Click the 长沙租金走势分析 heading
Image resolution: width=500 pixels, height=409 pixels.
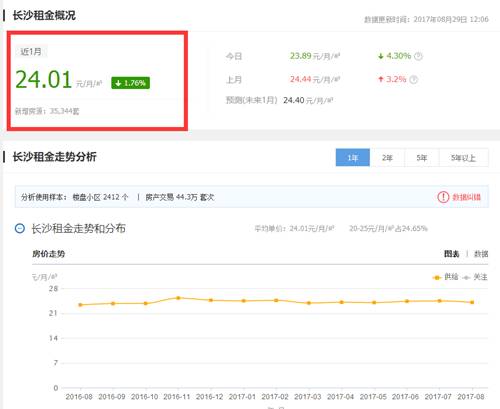pyautogui.click(x=54, y=157)
